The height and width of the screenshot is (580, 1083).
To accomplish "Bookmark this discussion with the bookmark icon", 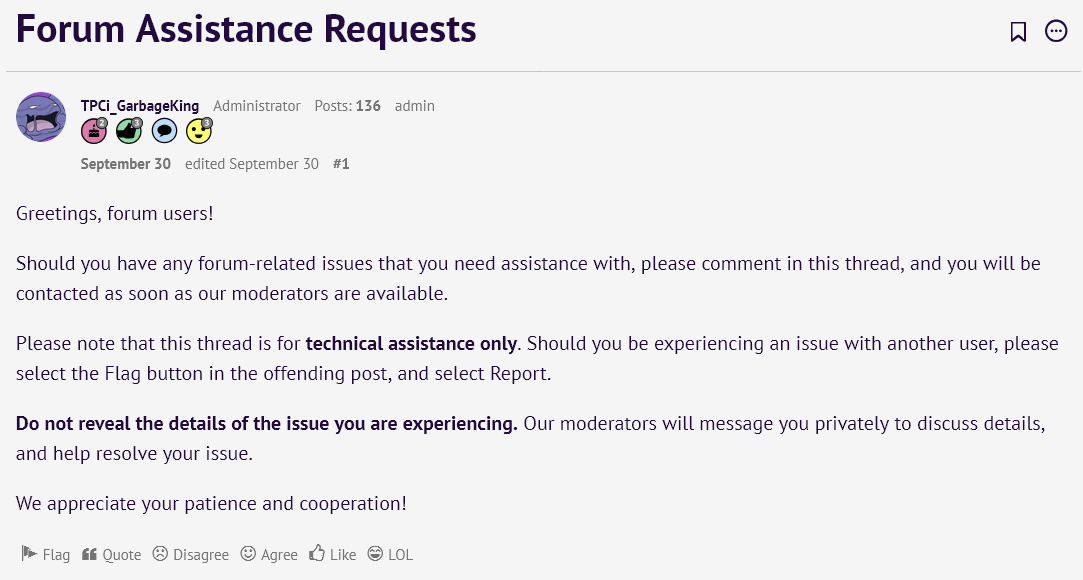I will point(1018,31).
